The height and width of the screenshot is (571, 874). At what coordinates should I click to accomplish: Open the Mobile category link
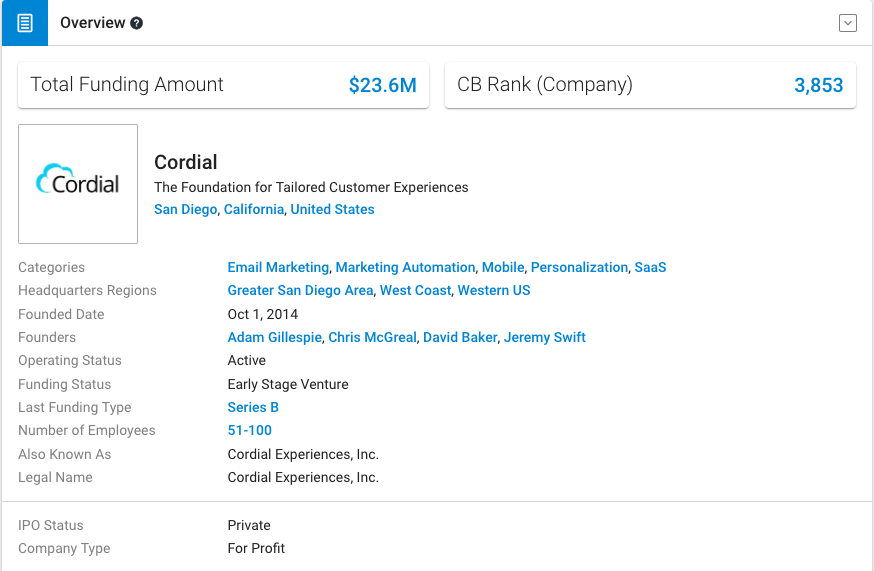click(503, 267)
